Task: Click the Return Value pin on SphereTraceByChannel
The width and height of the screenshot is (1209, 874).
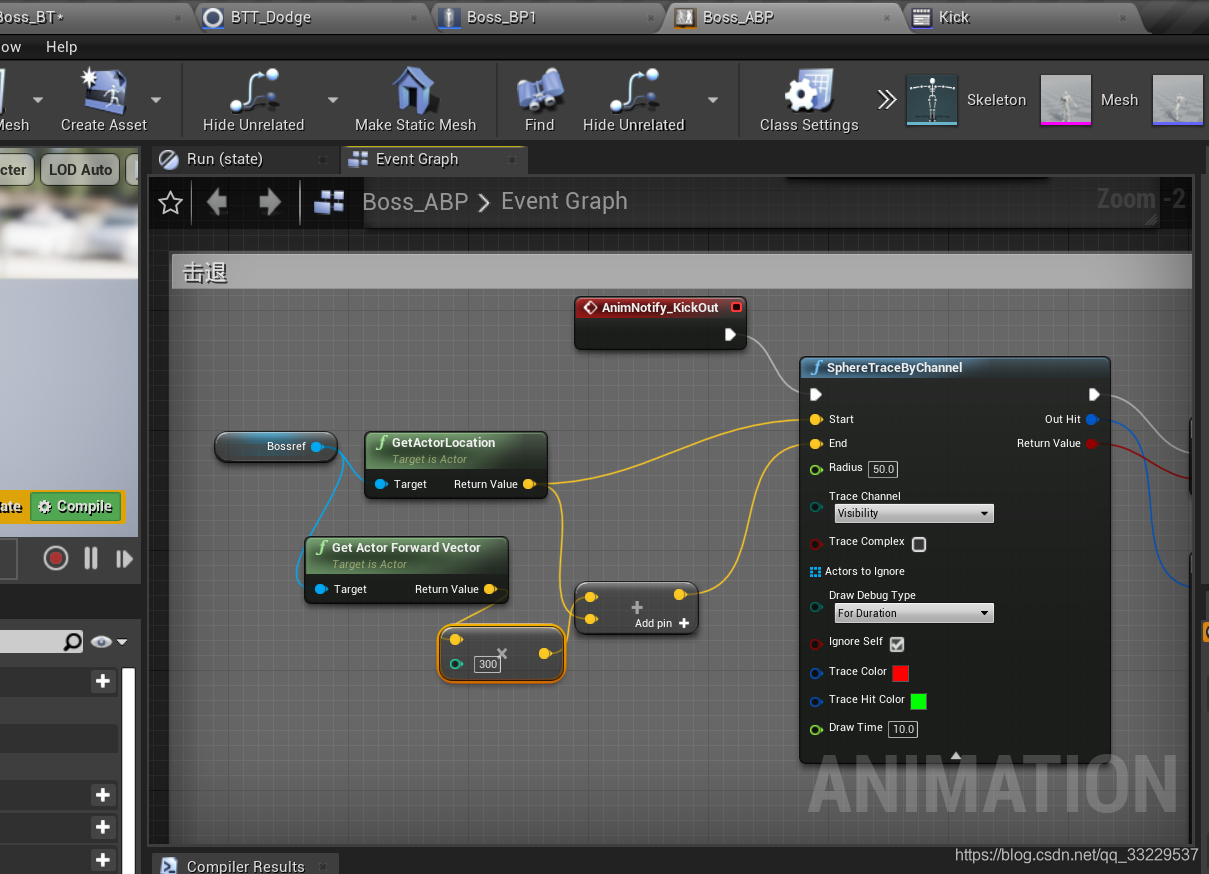Action: click(x=1092, y=443)
